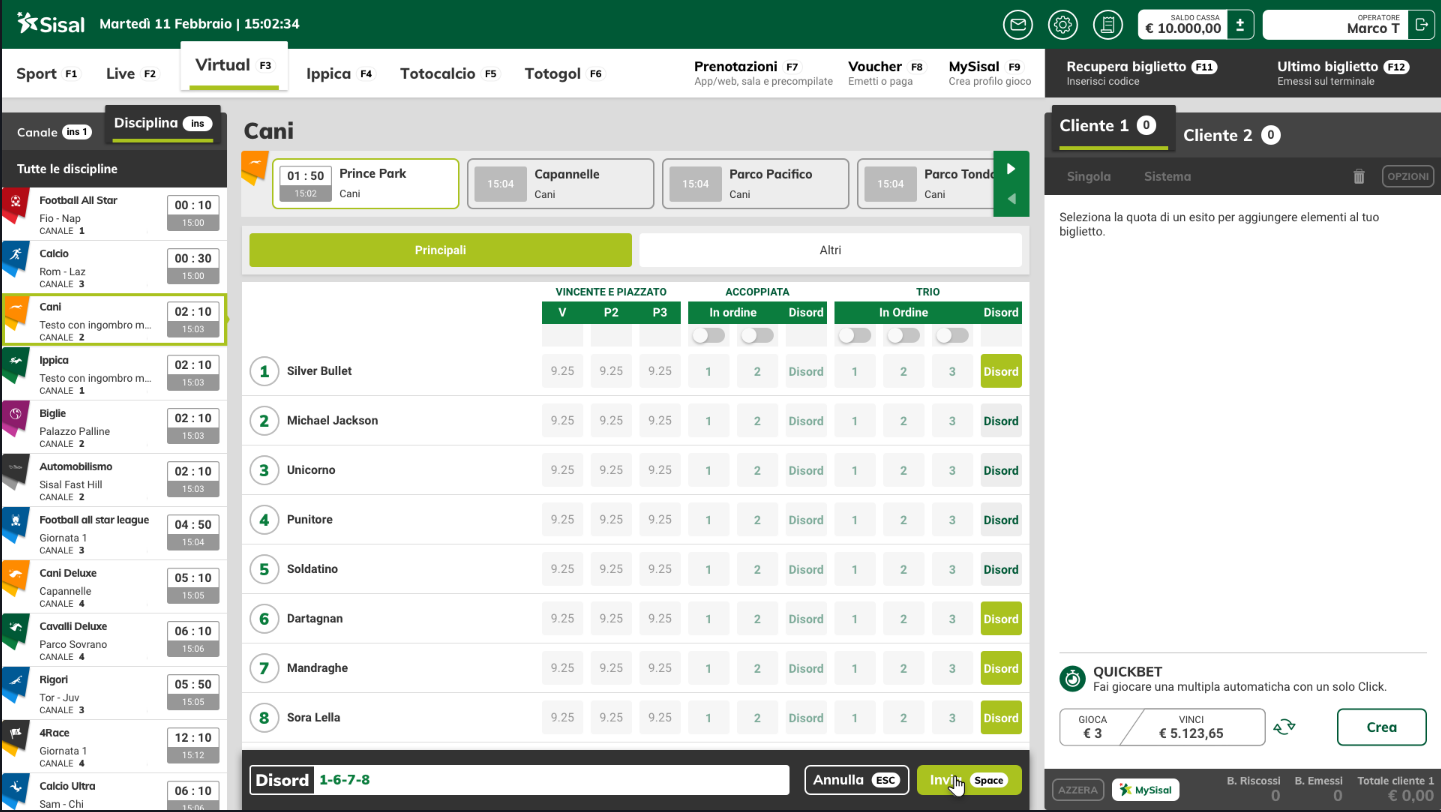The image size is (1441, 812).
Task: Click the Sisal logo
Action: (51, 24)
